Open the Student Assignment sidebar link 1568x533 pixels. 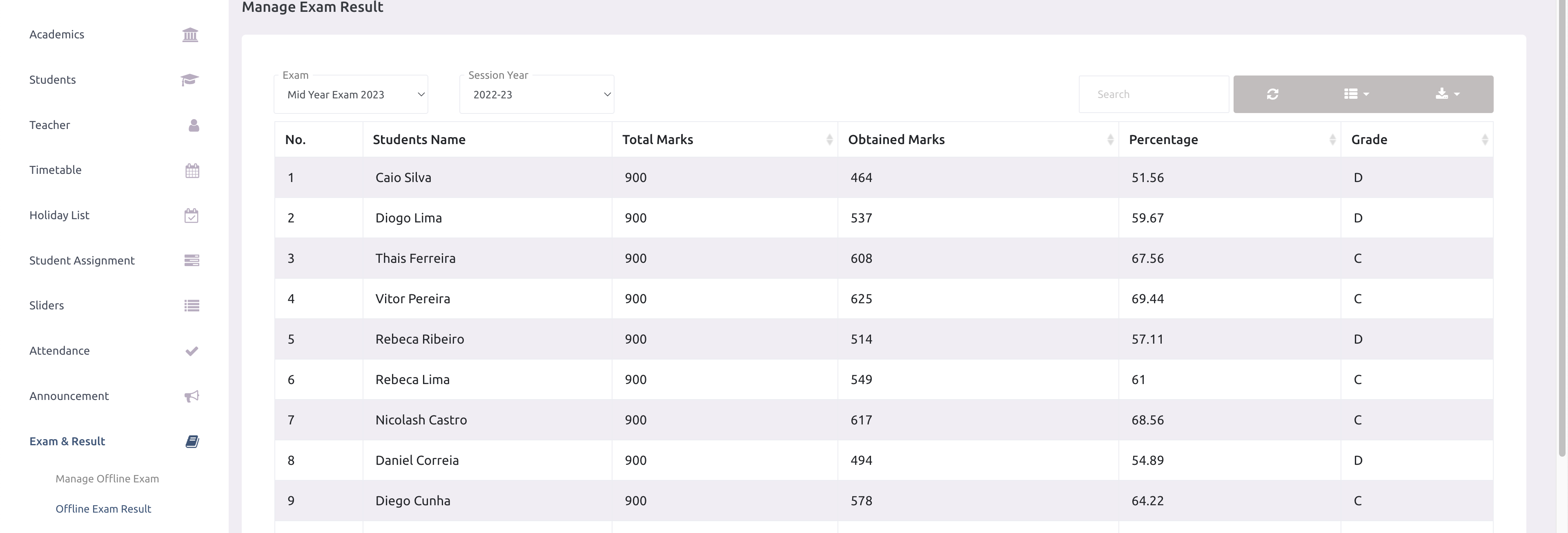point(82,260)
